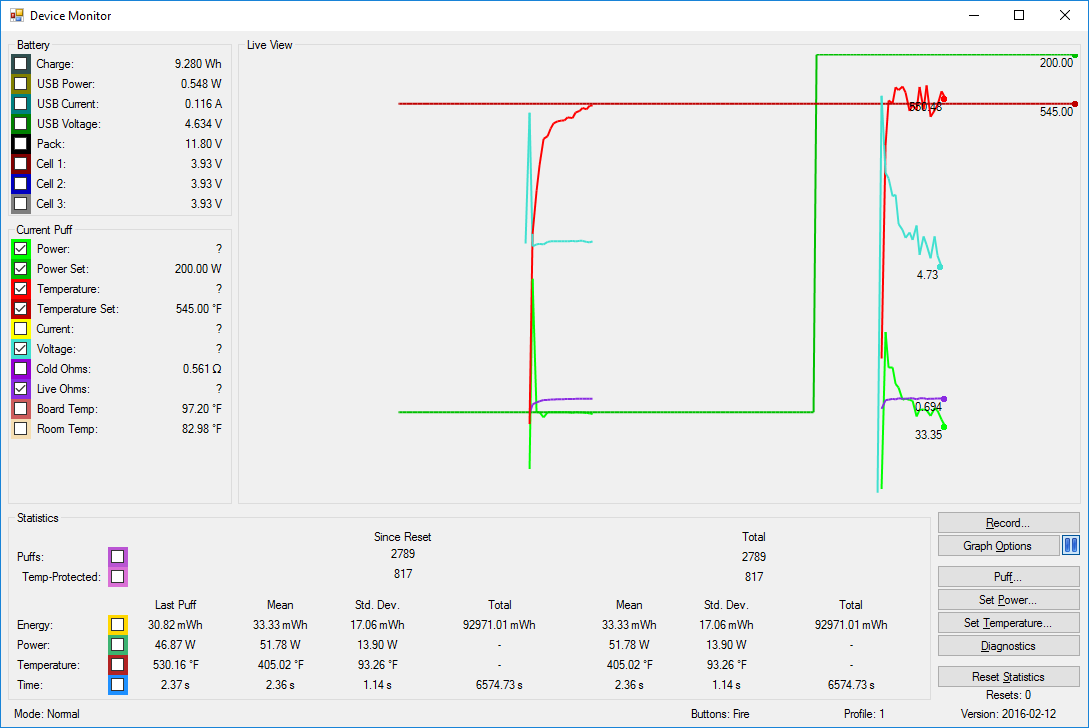Image resolution: width=1089 pixels, height=728 pixels.
Task: Click Reset Statistics
Action: pyautogui.click(x=1008, y=677)
